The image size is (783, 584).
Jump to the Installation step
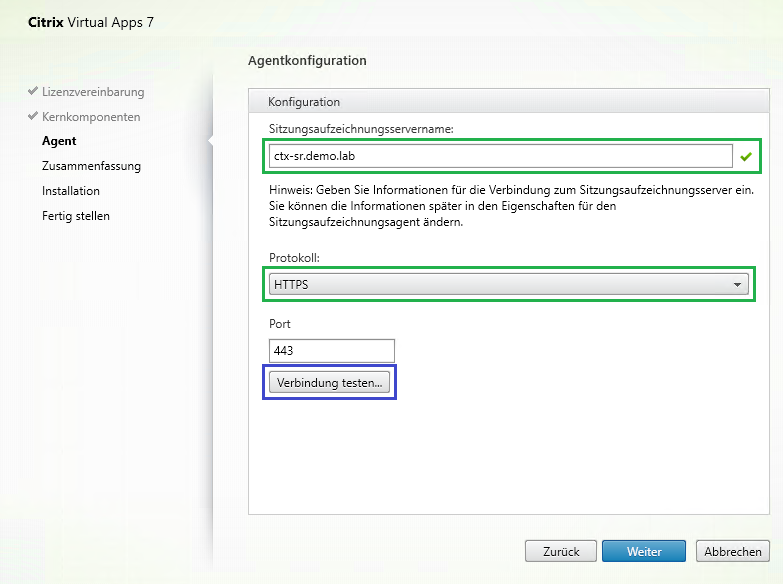[71, 191]
